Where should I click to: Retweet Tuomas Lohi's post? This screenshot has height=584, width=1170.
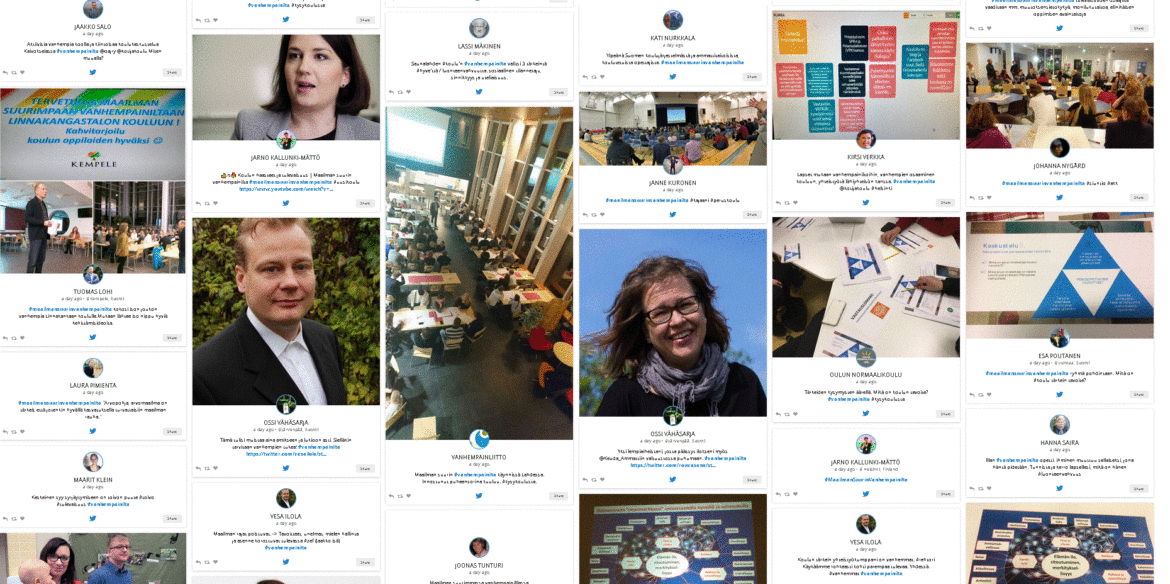[x=13, y=338]
